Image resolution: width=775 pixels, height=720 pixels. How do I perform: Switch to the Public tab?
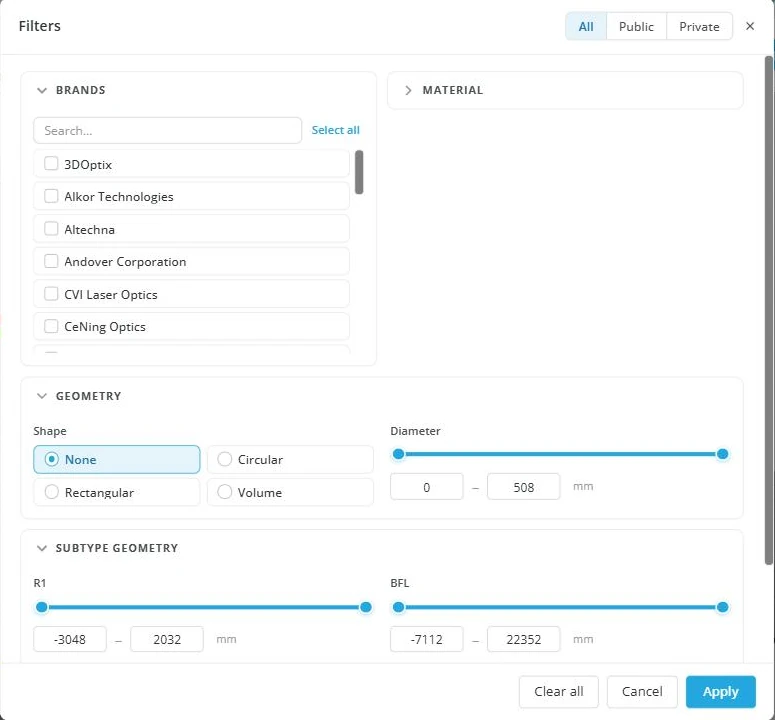(x=637, y=27)
